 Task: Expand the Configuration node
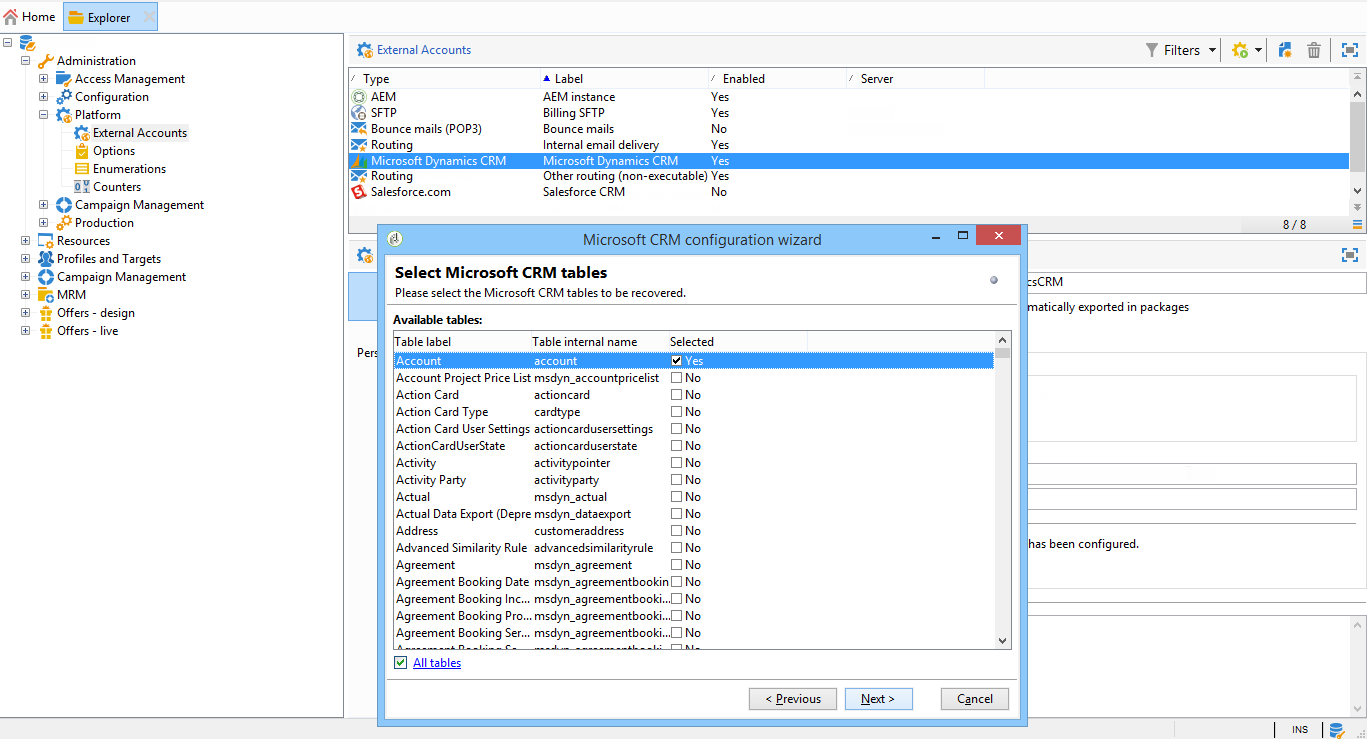(44, 97)
